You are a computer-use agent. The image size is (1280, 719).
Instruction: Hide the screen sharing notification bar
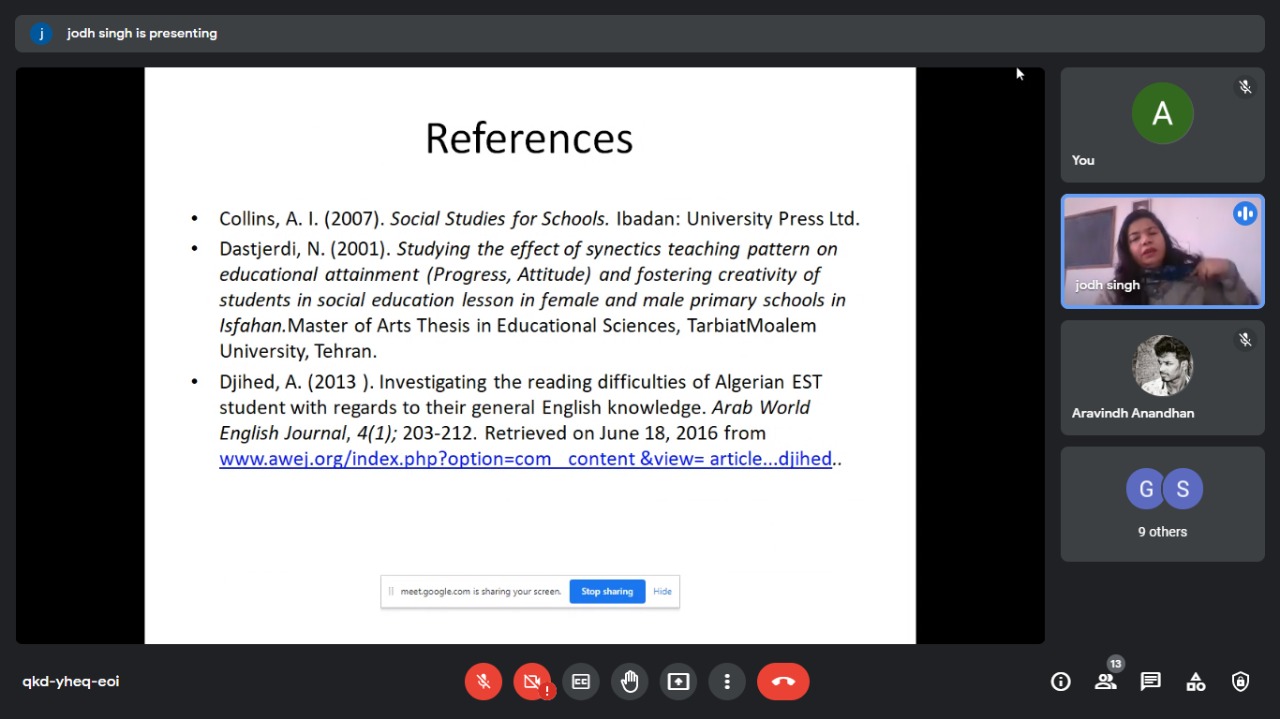click(662, 591)
